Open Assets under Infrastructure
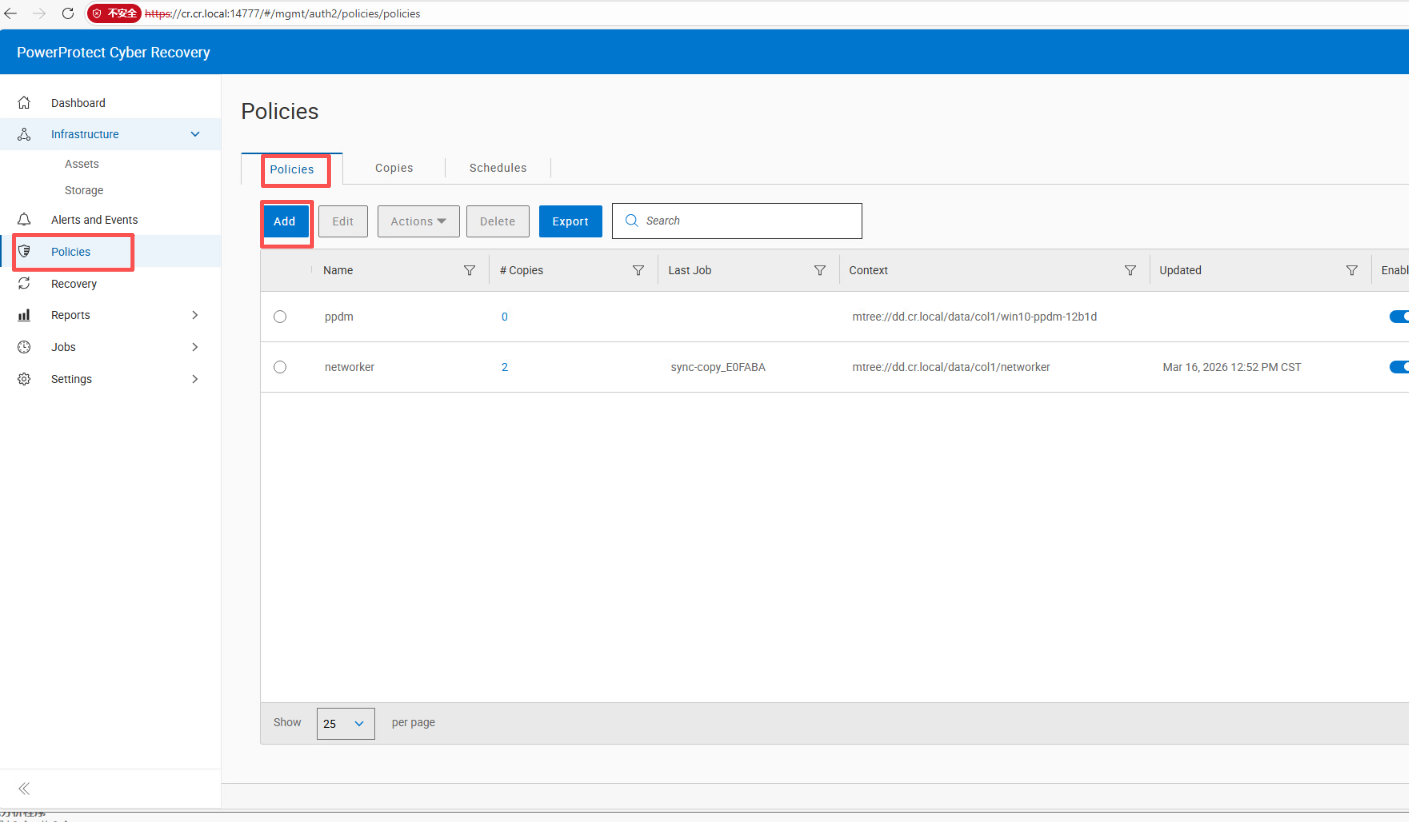Viewport: 1409px width, 822px height. point(82,164)
